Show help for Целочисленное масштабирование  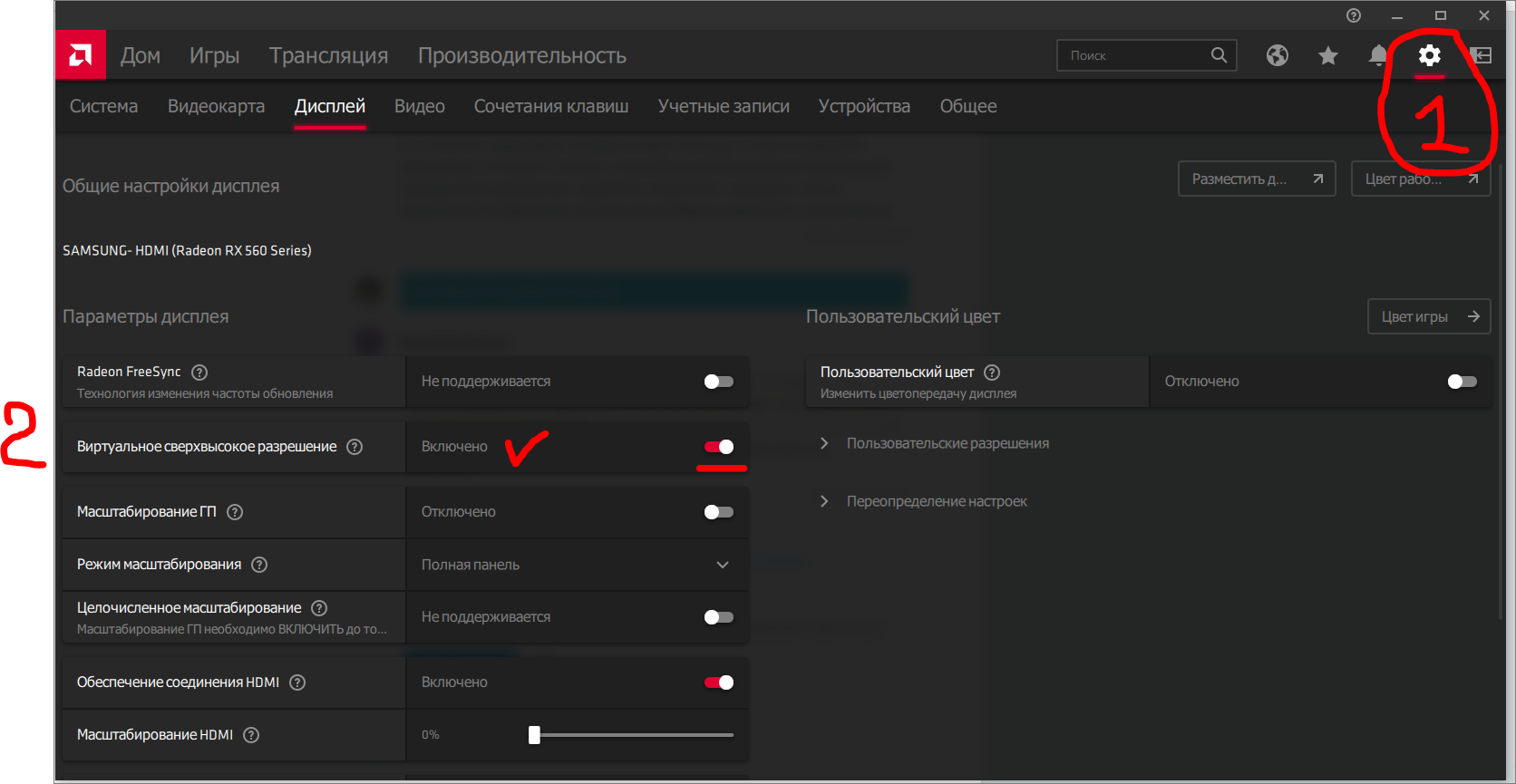tap(319, 608)
